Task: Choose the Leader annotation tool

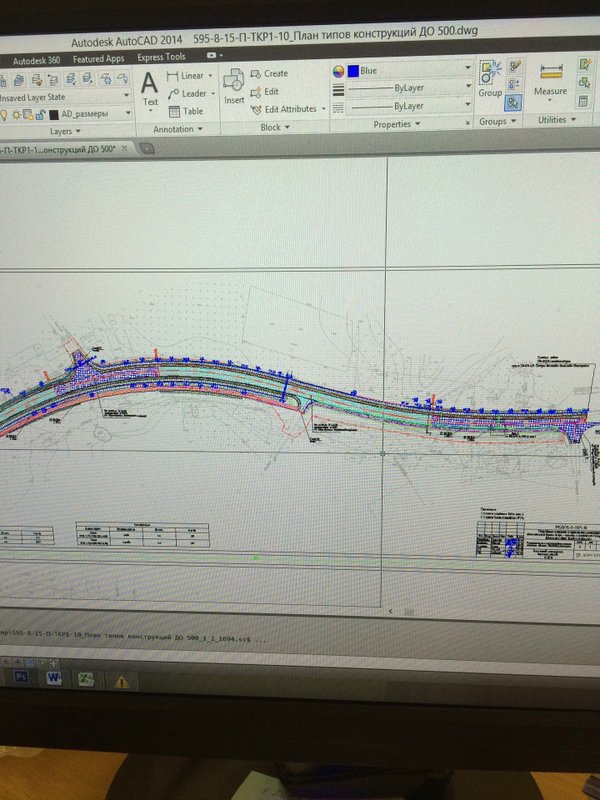Action: coord(191,93)
